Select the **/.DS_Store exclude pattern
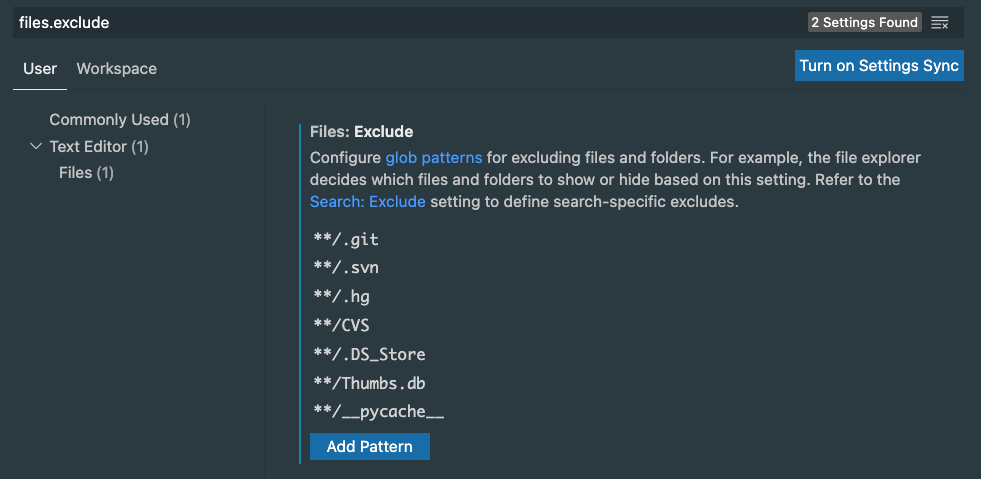The image size is (981, 479). (x=369, y=355)
